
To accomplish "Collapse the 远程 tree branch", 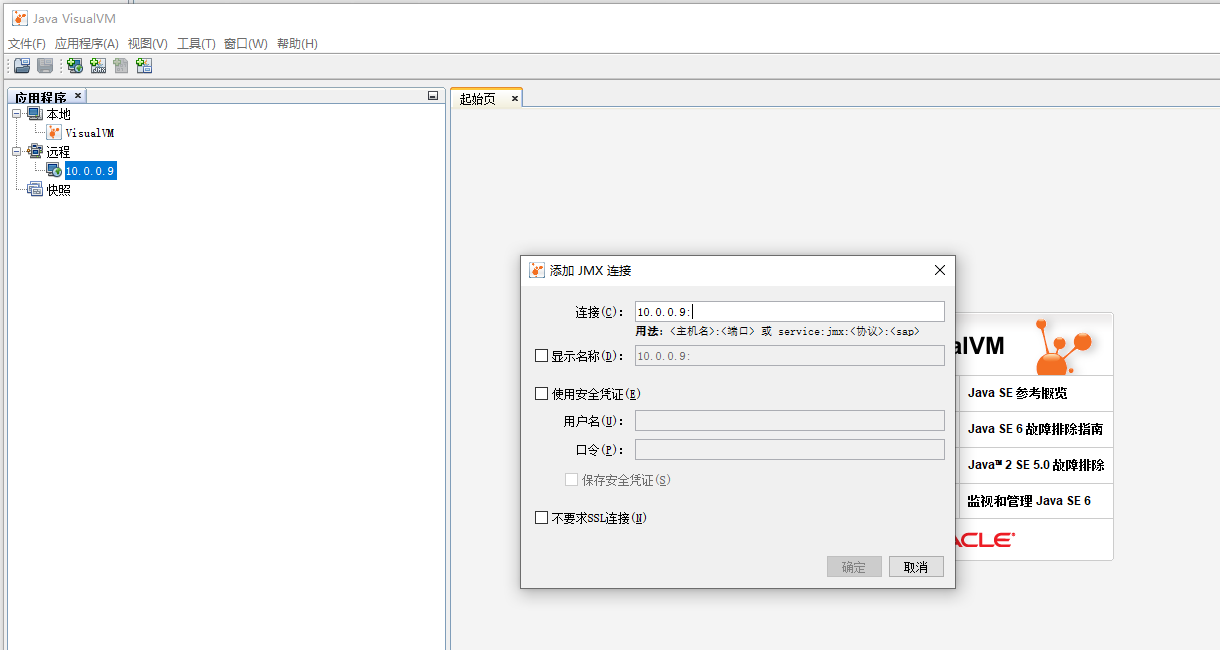I will (x=18, y=151).
